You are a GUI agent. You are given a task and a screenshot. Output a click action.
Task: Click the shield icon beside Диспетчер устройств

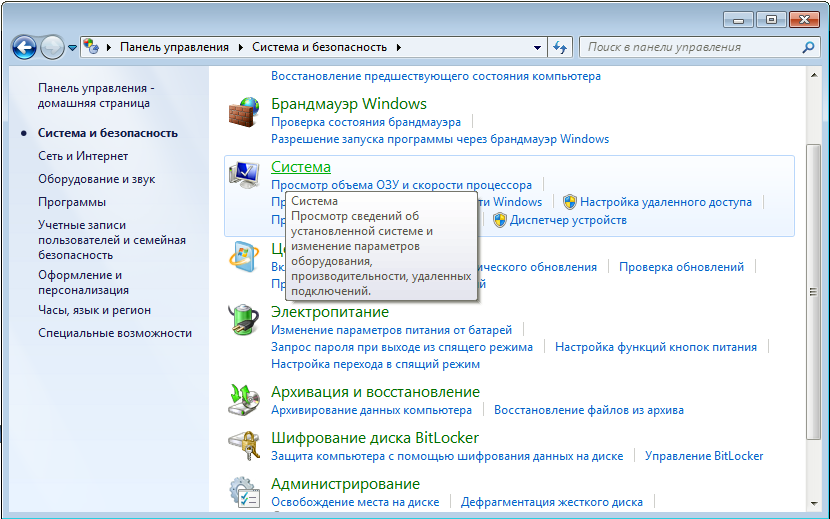click(500, 220)
